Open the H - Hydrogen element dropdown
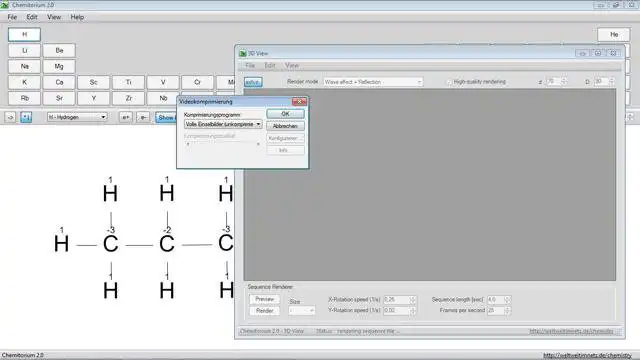Viewport: 640px width, 360px height. tap(77, 117)
